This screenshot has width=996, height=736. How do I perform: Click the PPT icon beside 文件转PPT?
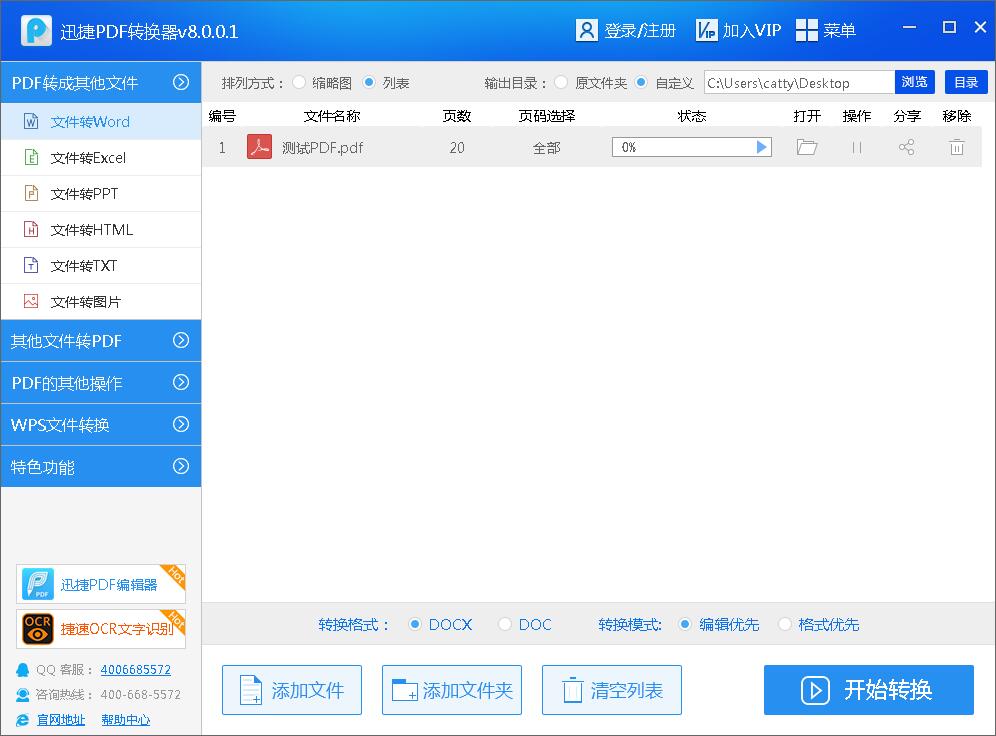coord(31,193)
